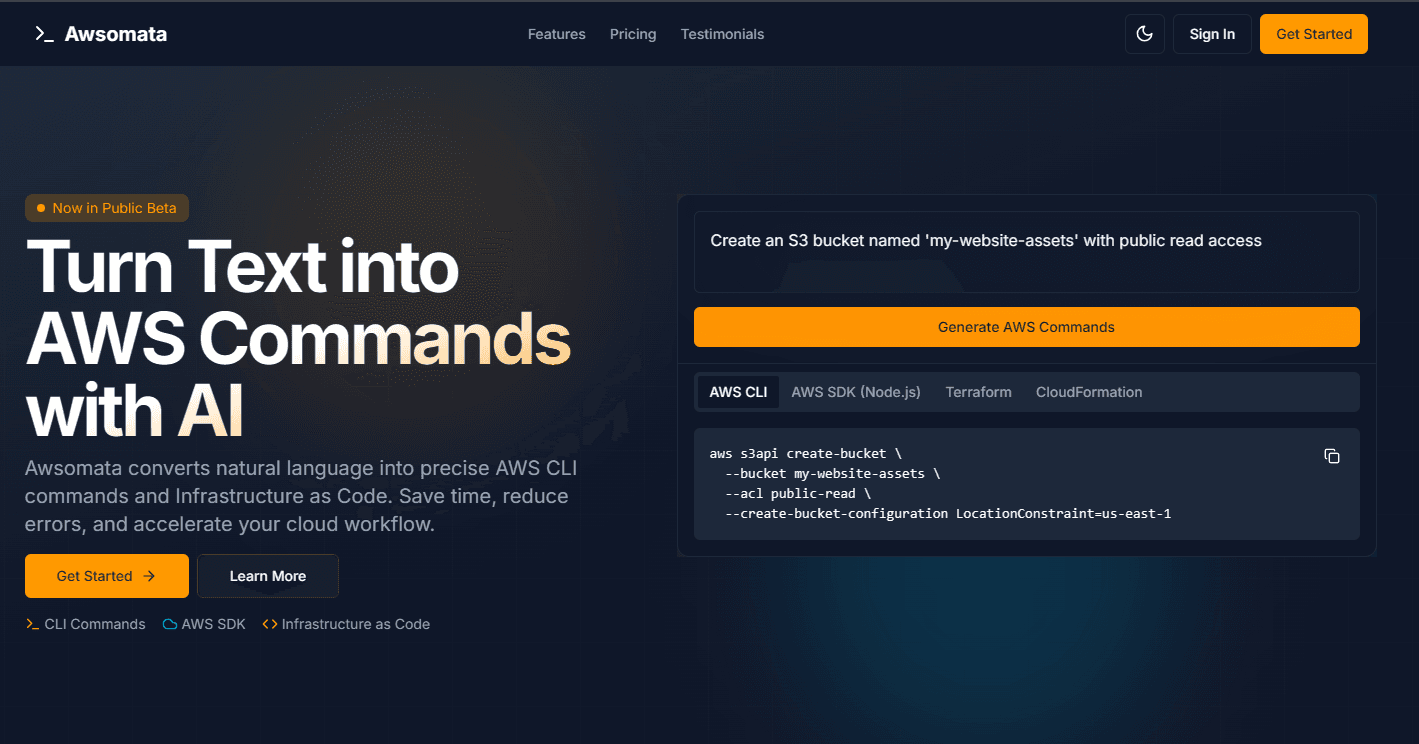Open the Features nav link
Image resolution: width=1419 pixels, height=744 pixels.
point(556,34)
